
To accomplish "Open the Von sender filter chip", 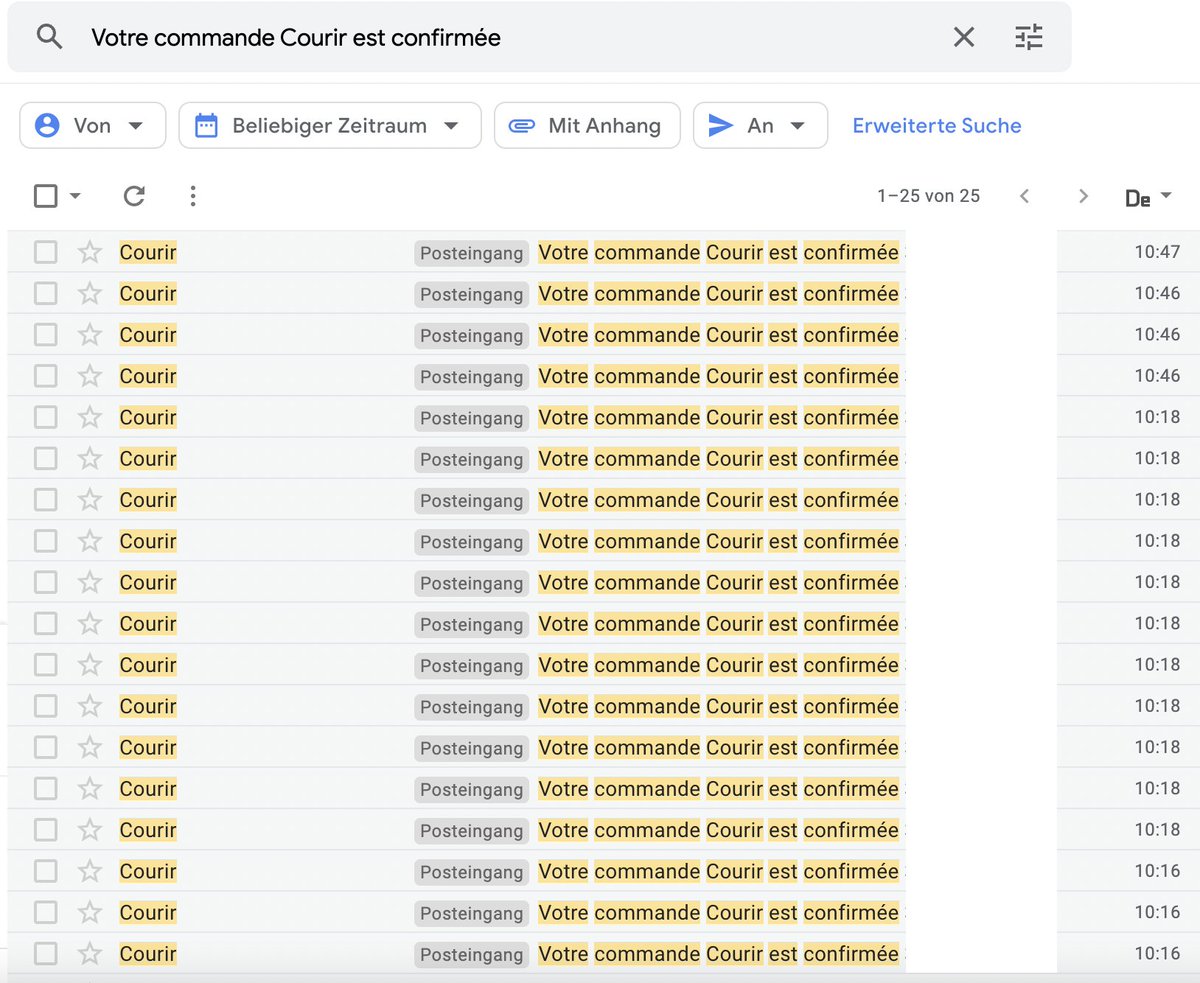I will [x=93, y=126].
